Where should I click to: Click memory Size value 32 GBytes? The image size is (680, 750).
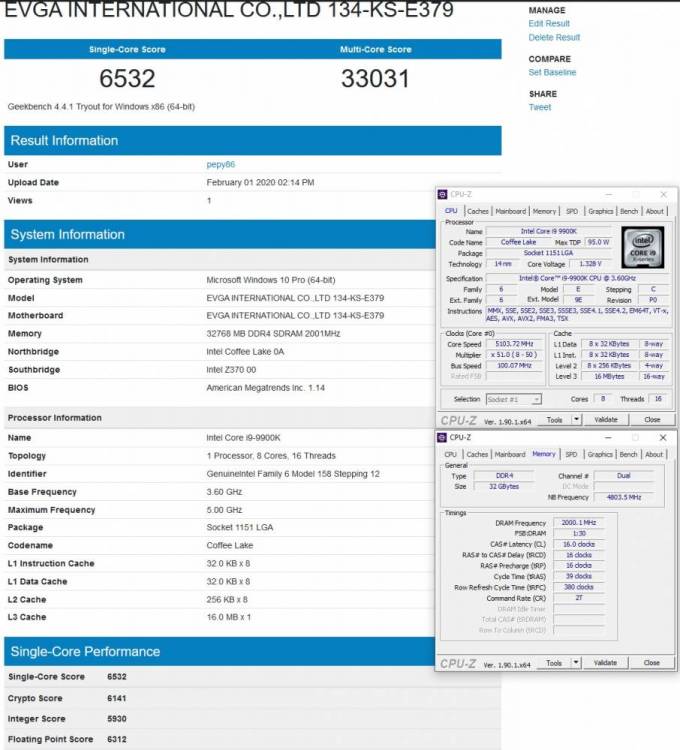point(504,486)
